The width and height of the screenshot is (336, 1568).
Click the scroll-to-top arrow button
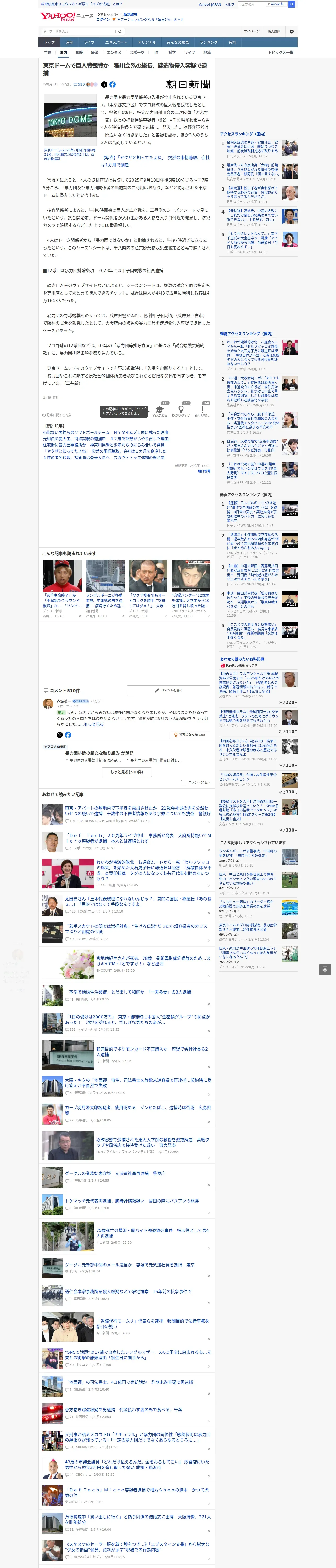[x=324, y=969]
